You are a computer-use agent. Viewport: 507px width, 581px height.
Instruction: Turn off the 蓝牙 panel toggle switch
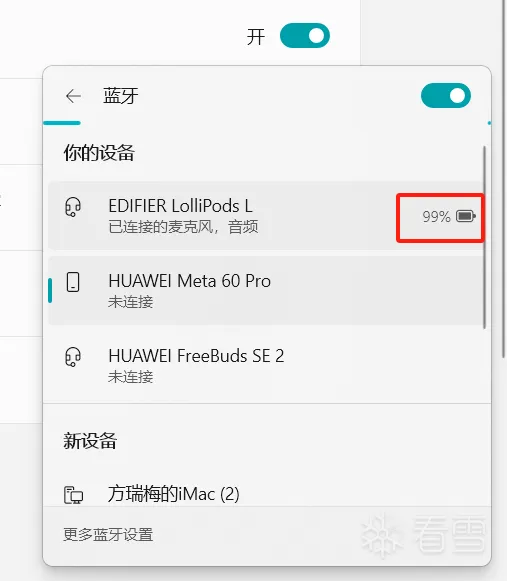click(446, 96)
